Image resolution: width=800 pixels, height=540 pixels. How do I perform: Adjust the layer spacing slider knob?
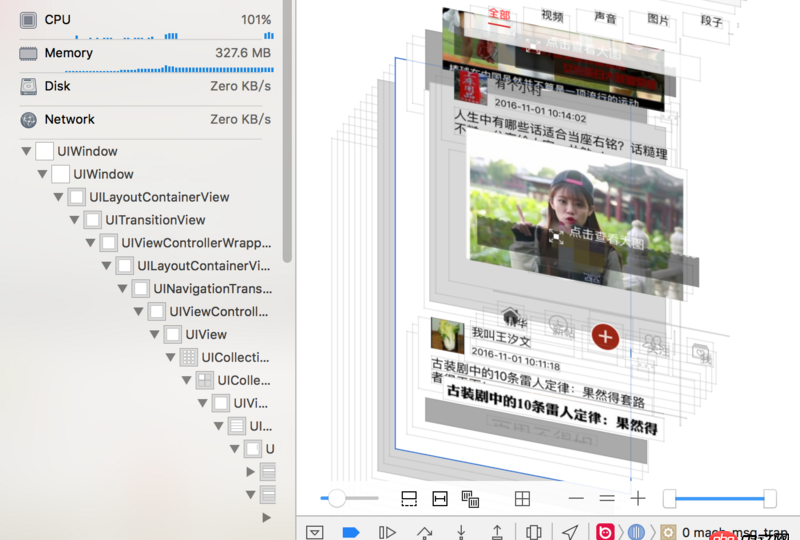(337, 498)
